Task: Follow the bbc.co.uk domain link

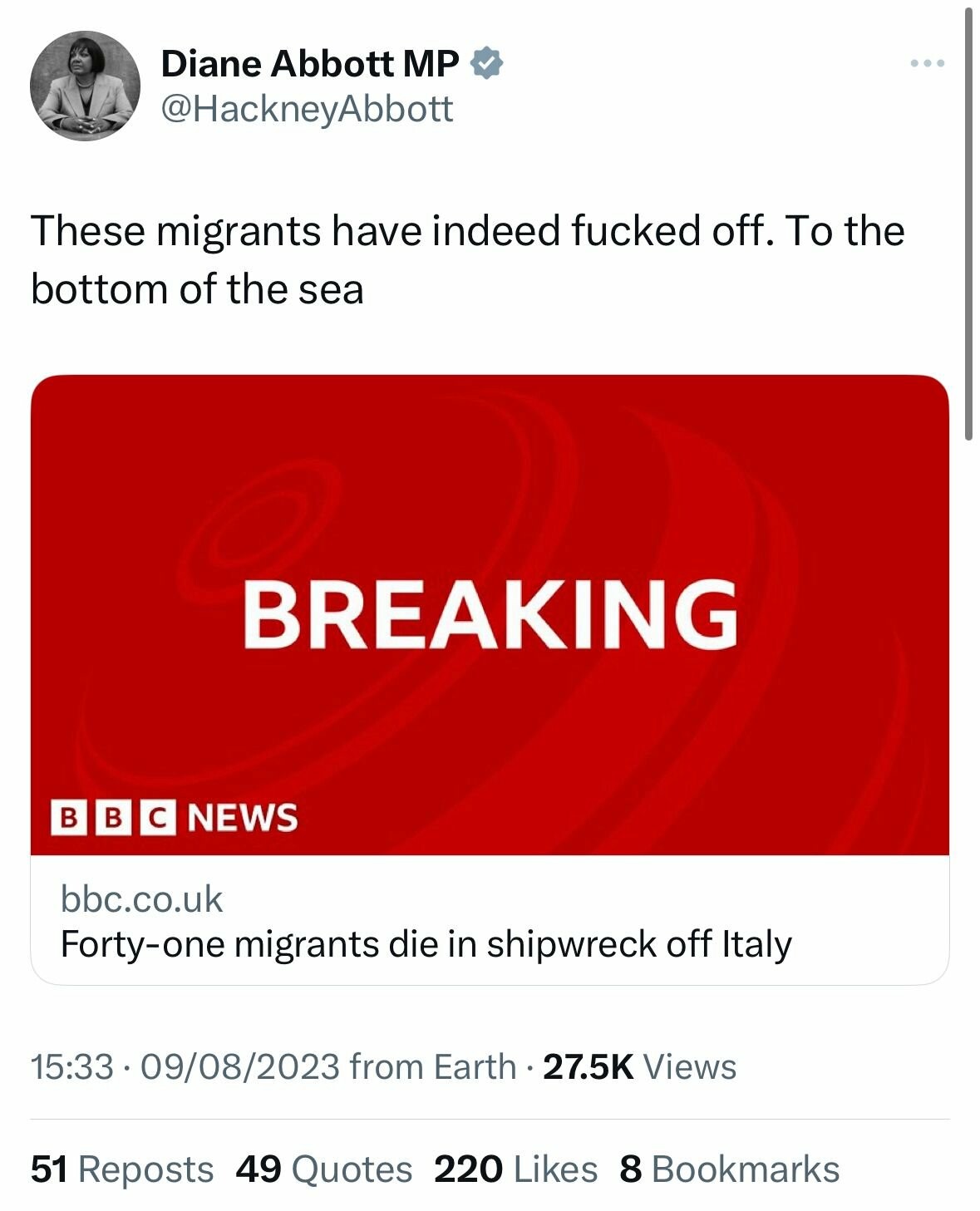Action: tap(142, 899)
